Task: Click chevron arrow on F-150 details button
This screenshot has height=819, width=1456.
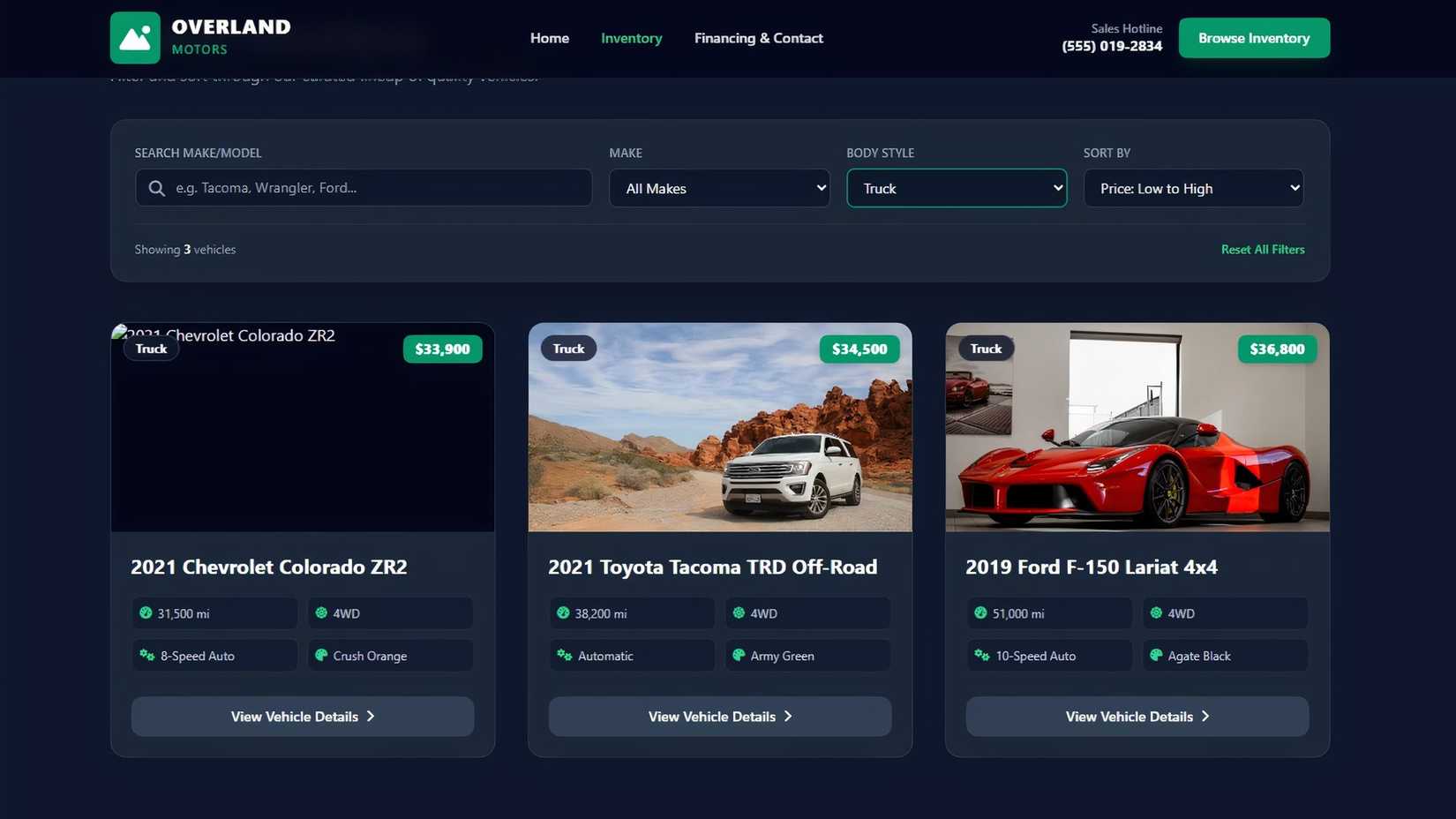Action: [x=1205, y=717]
